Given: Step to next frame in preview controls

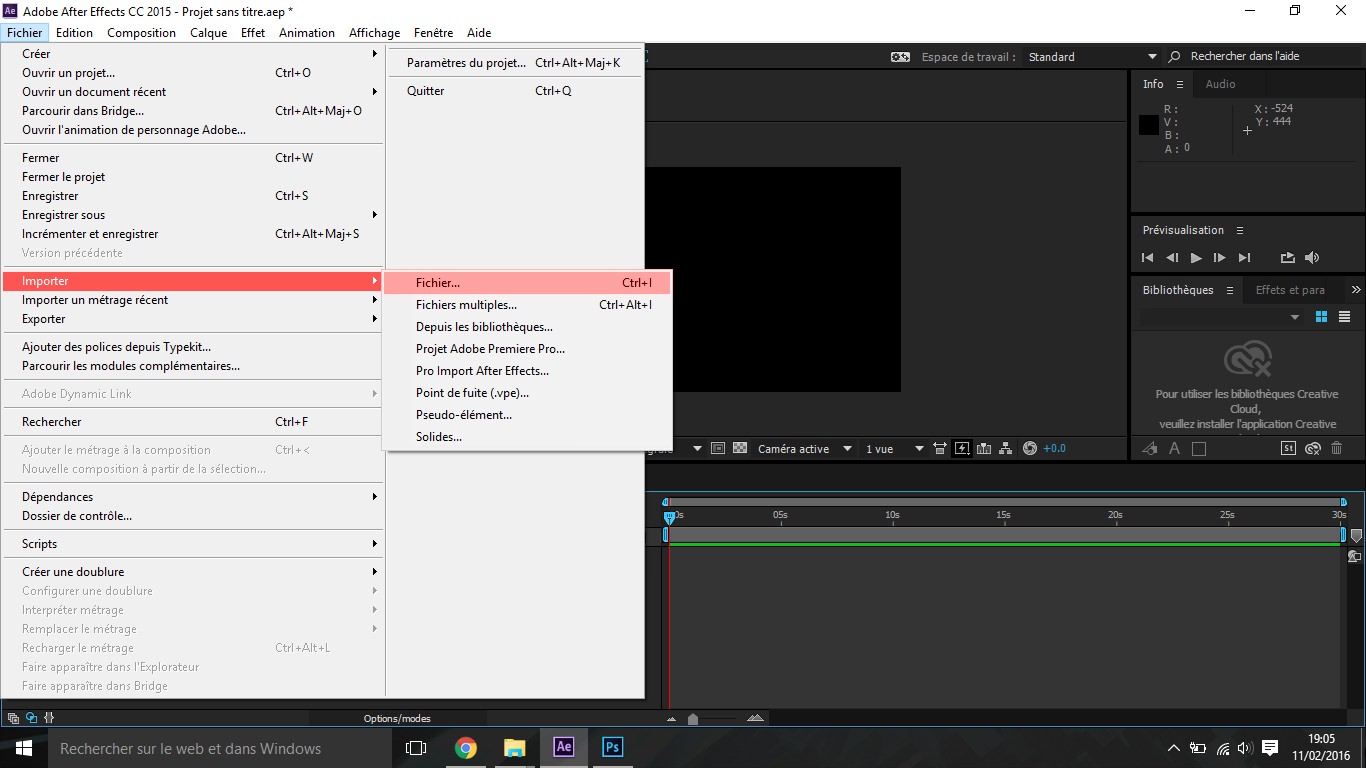Looking at the screenshot, I should click(x=1219, y=258).
